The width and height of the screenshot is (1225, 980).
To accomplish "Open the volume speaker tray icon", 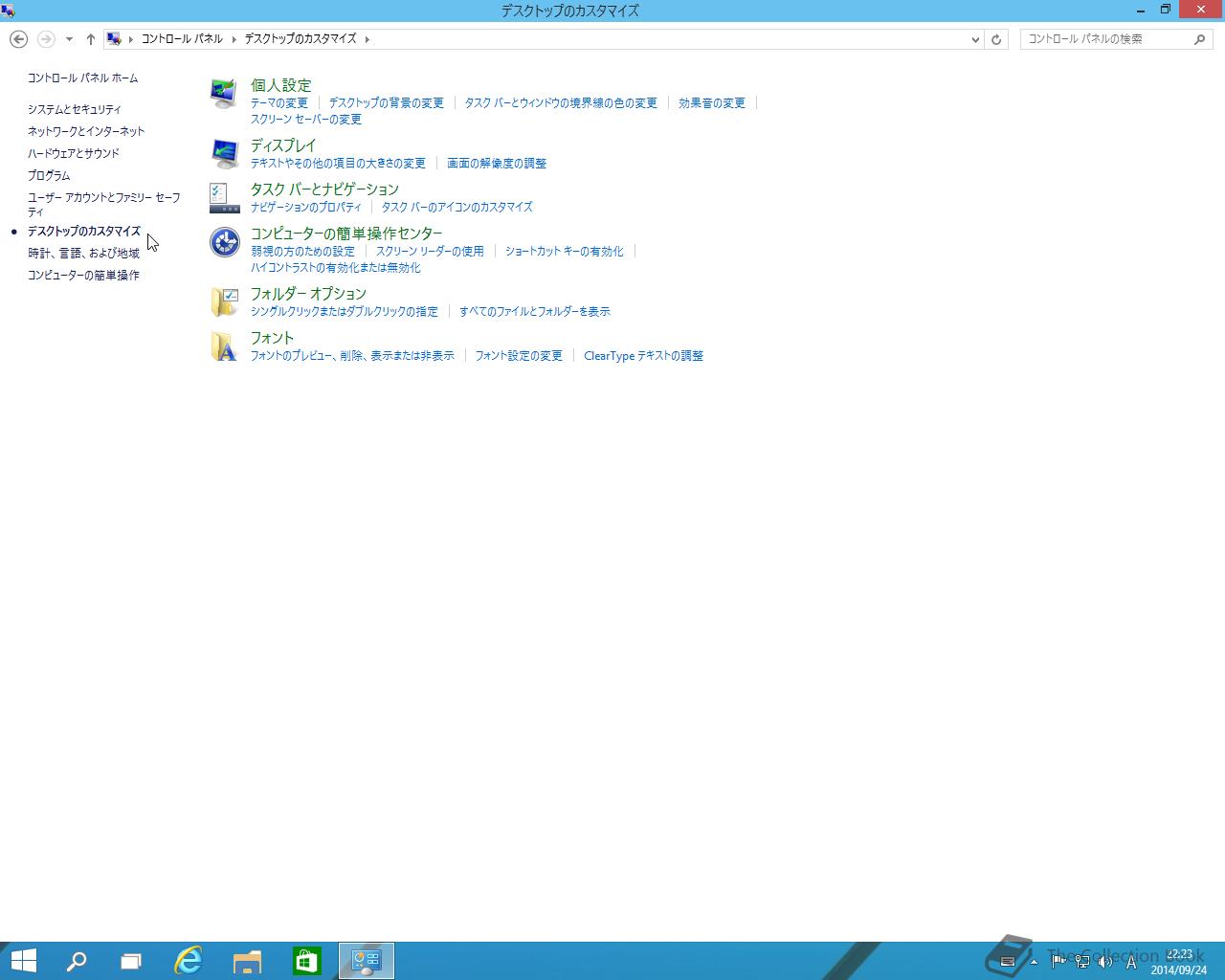I will [1105, 962].
